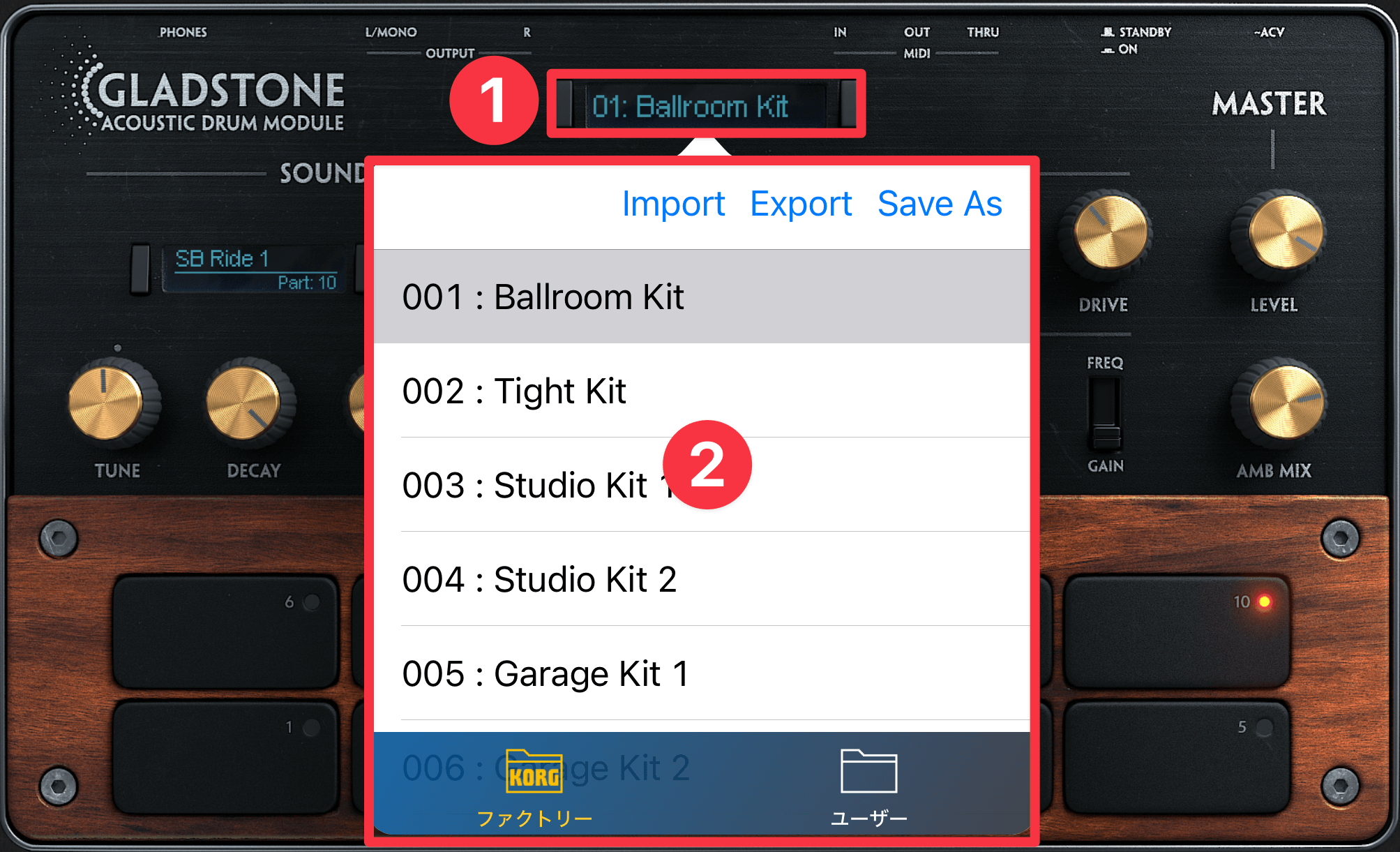Click the TUNE knob
Image resolution: width=1400 pixels, height=852 pixels.
click(110, 401)
